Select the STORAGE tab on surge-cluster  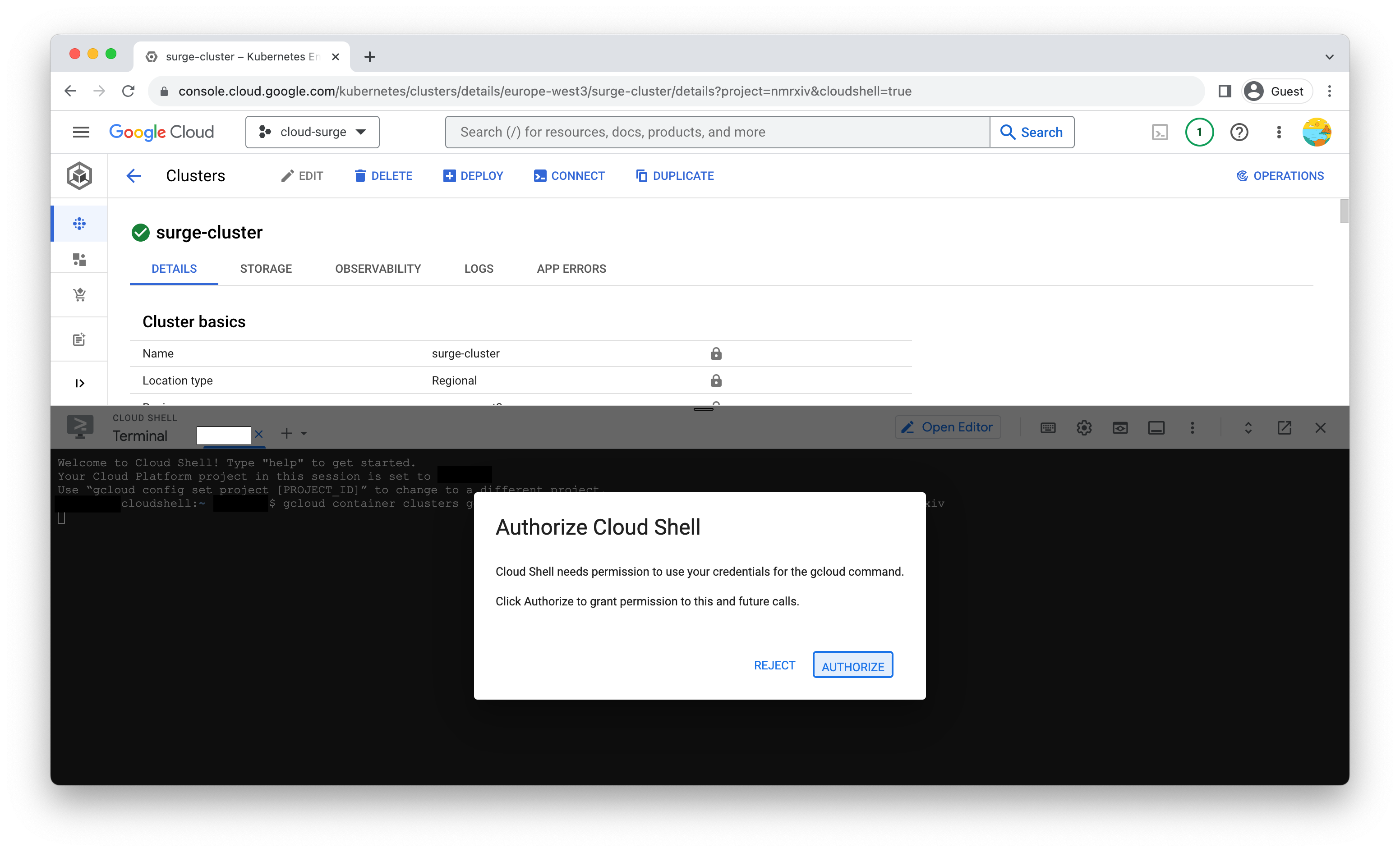tap(265, 268)
